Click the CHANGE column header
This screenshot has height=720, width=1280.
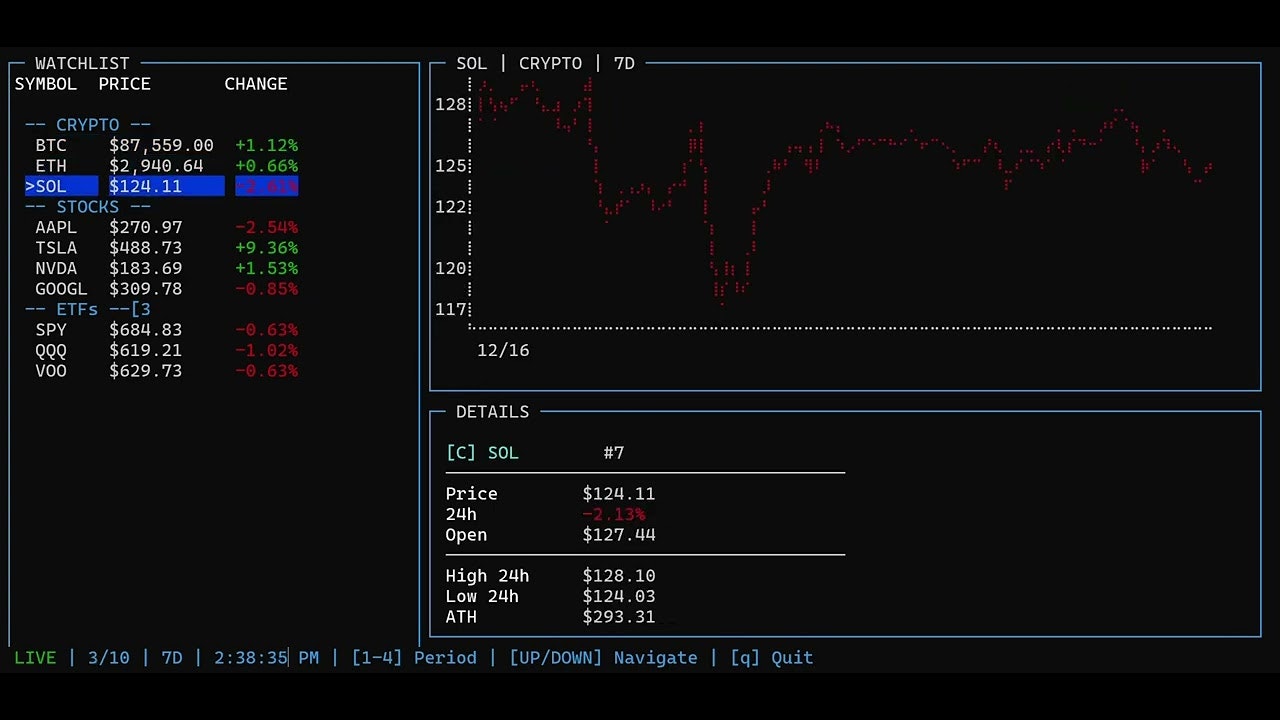coord(256,84)
